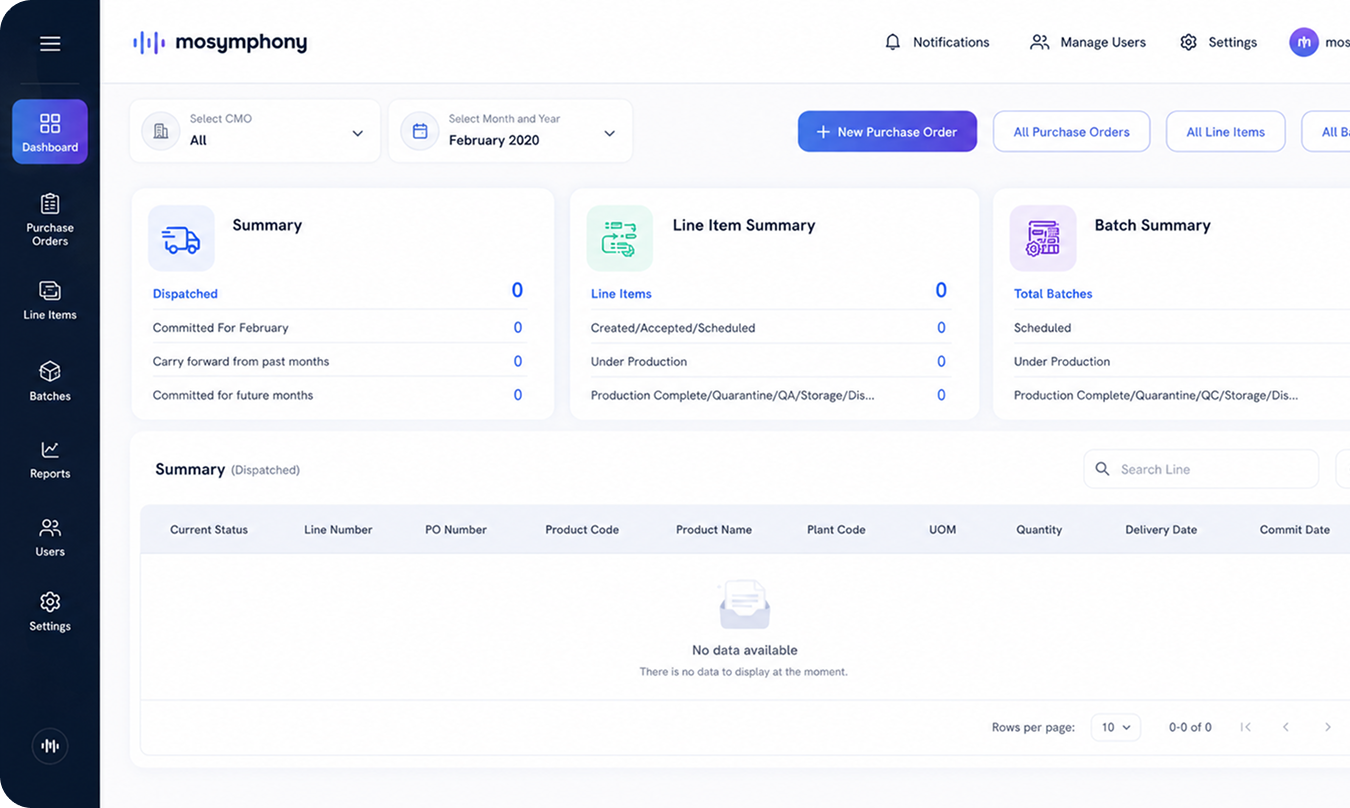Click Committed For February row
Viewport: 1350px width, 808px height.
338,327
